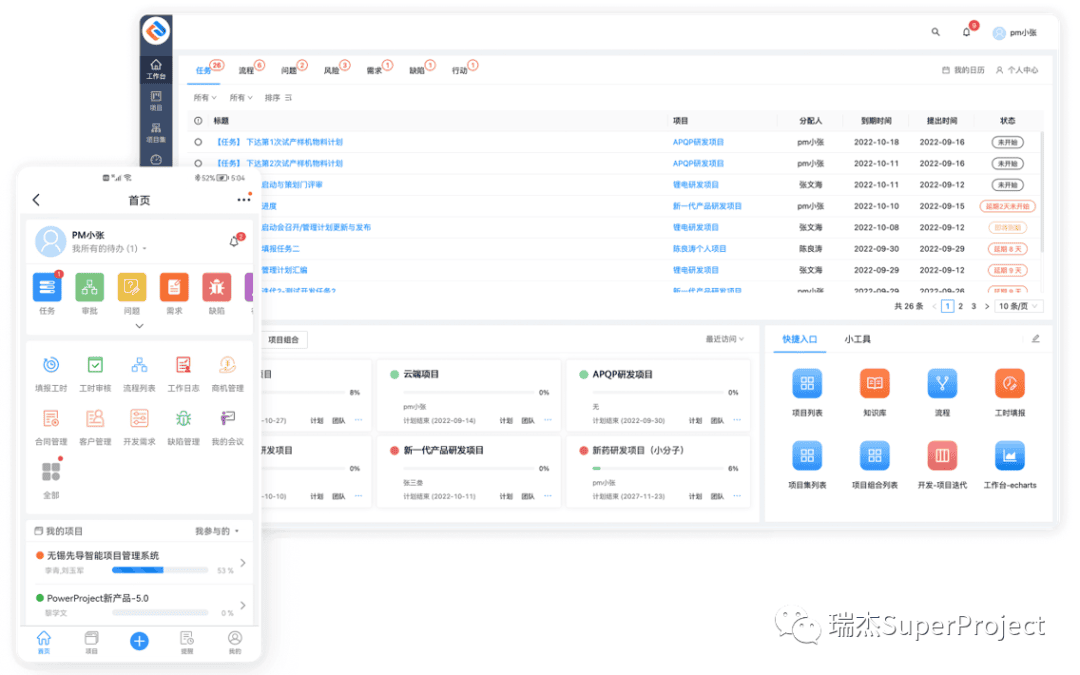The image size is (1080, 675).
Task: Switch to the 行动 tab
Action: [459, 70]
